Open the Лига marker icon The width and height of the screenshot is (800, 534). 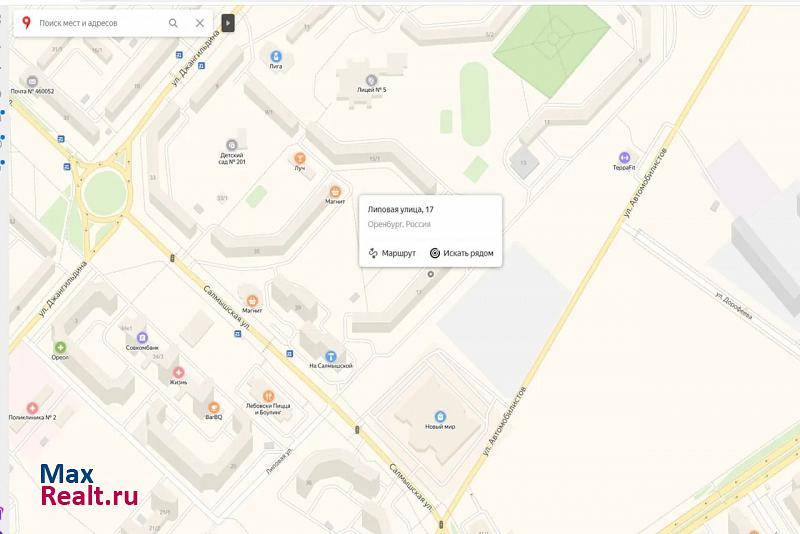pyautogui.click(x=276, y=56)
